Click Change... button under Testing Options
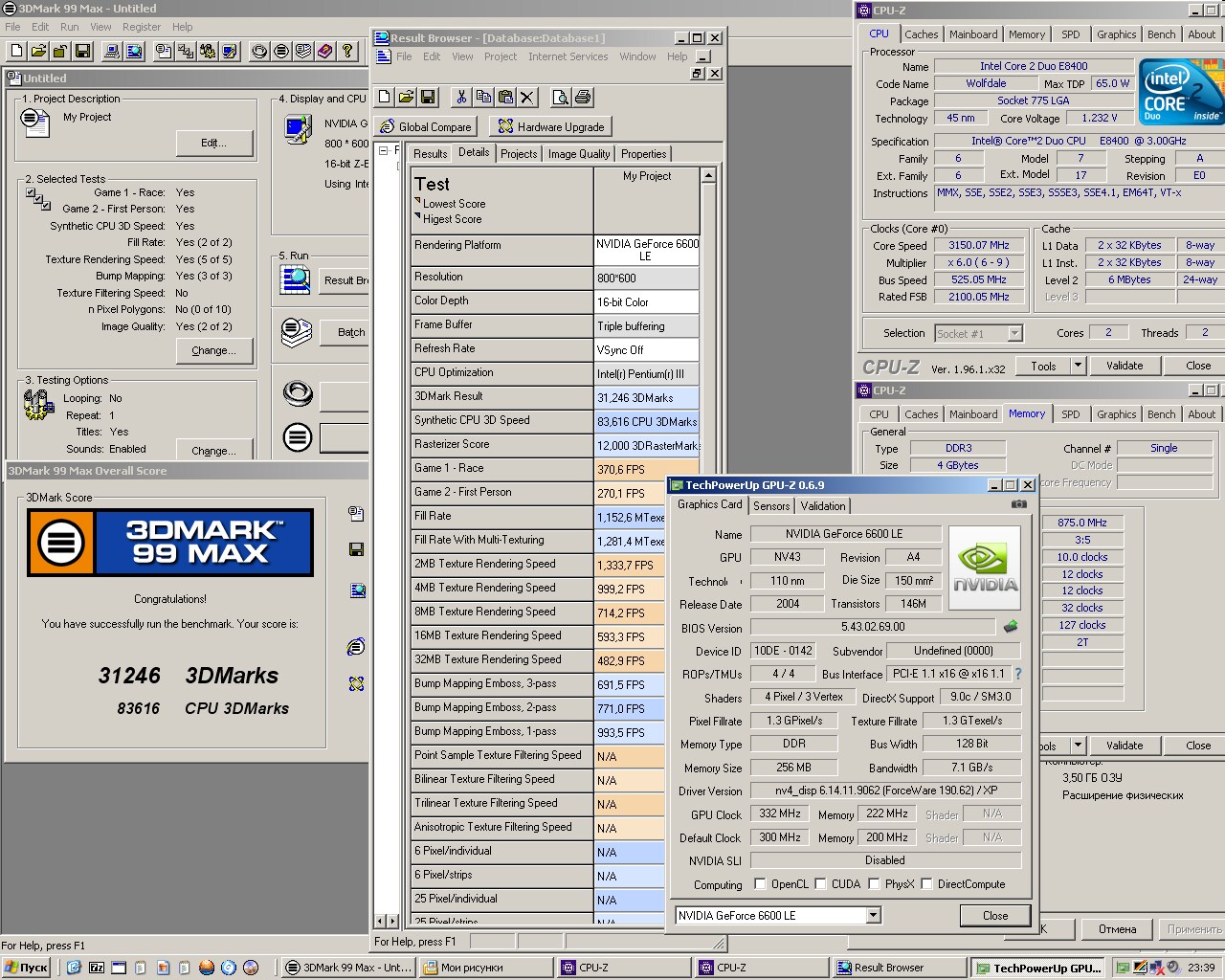Viewport: 1225px width, 980px height. point(214,450)
